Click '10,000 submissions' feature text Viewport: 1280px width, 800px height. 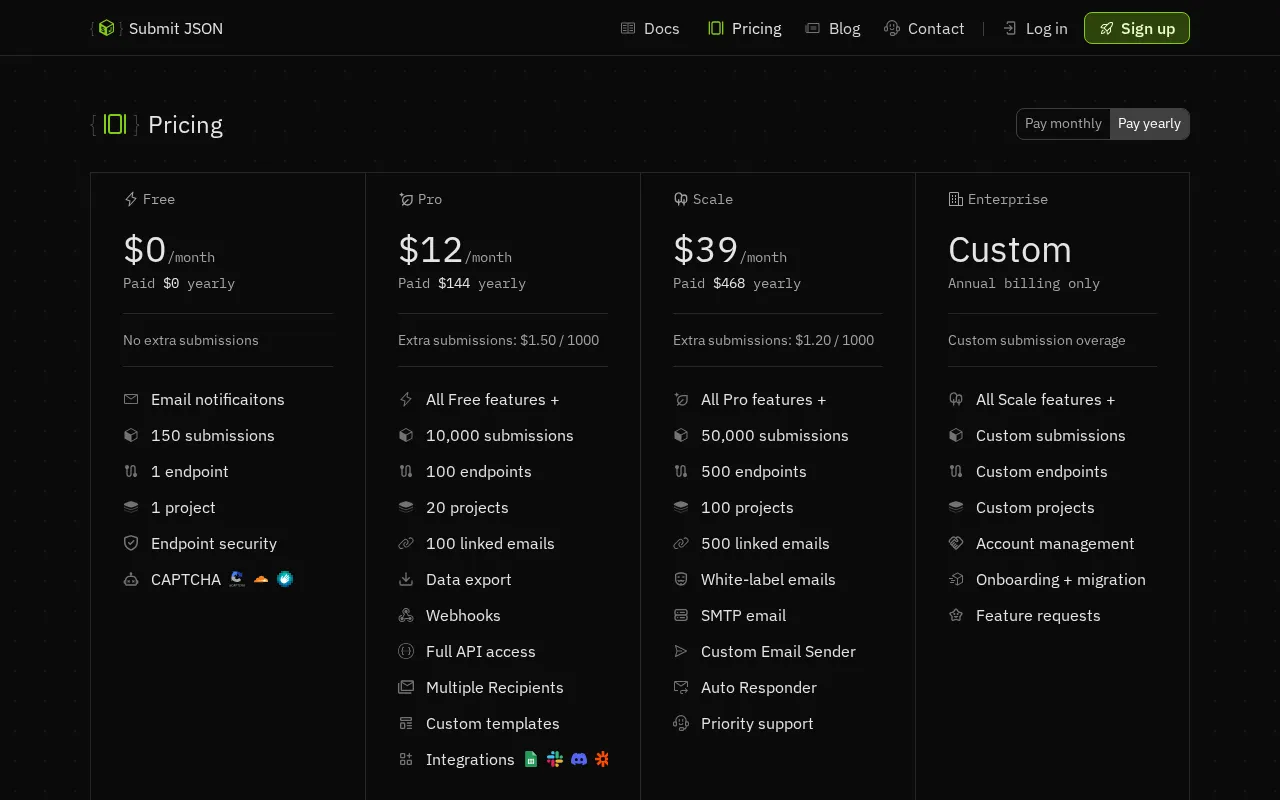coord(500,435)
